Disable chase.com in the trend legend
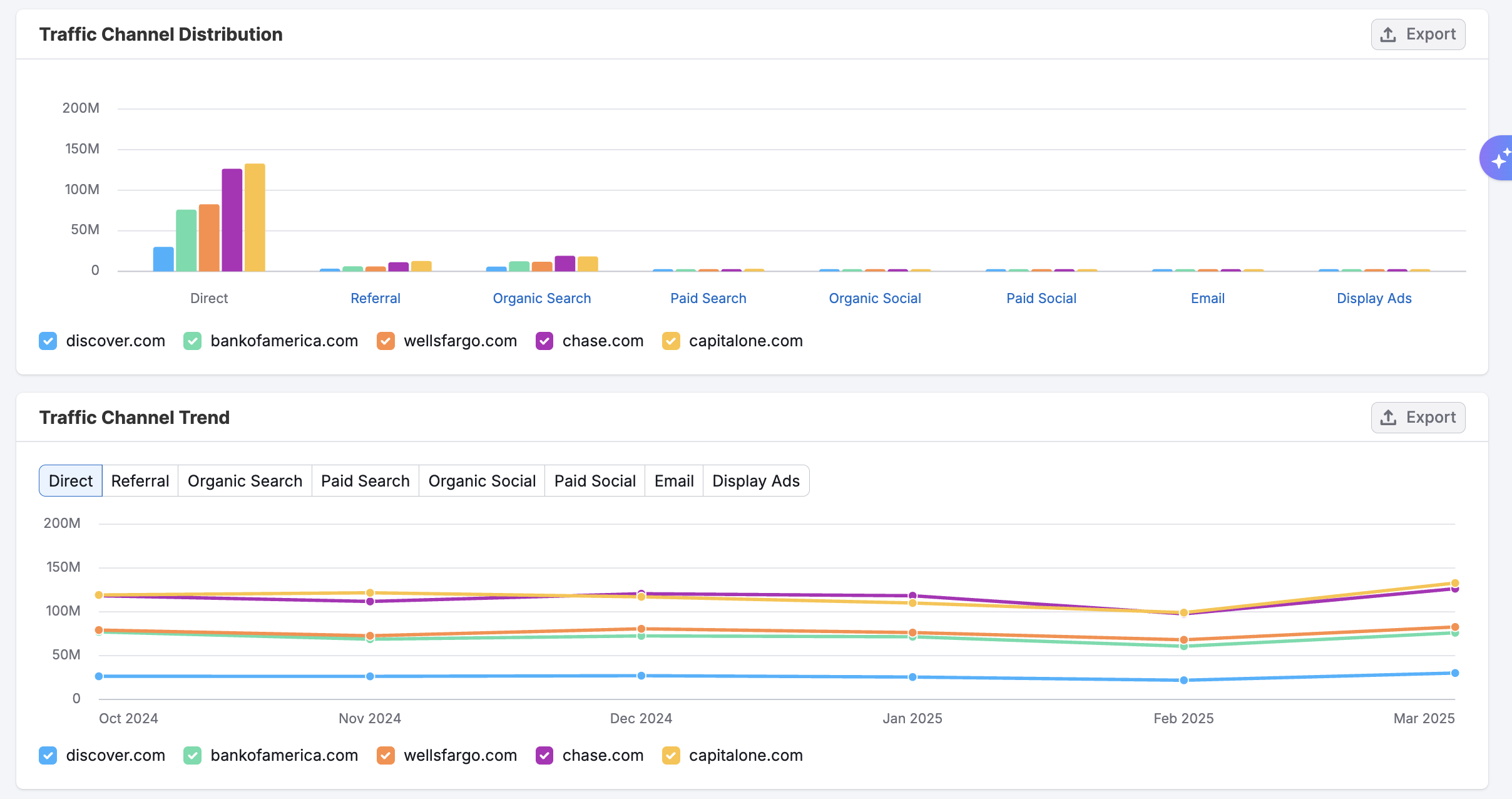This screenshot has height=799, width=1512. coord(544,756)
